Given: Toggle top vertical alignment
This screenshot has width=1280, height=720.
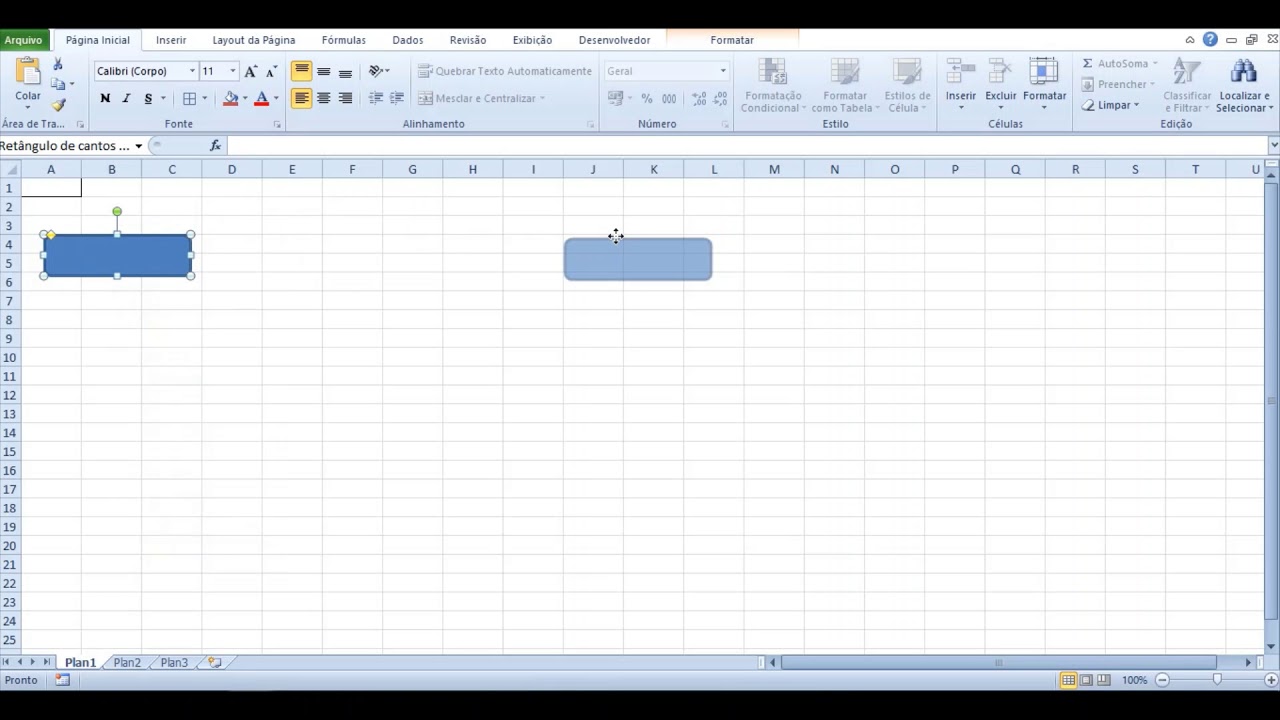Looking at the screenshot, I should click(x=301, y=71).
